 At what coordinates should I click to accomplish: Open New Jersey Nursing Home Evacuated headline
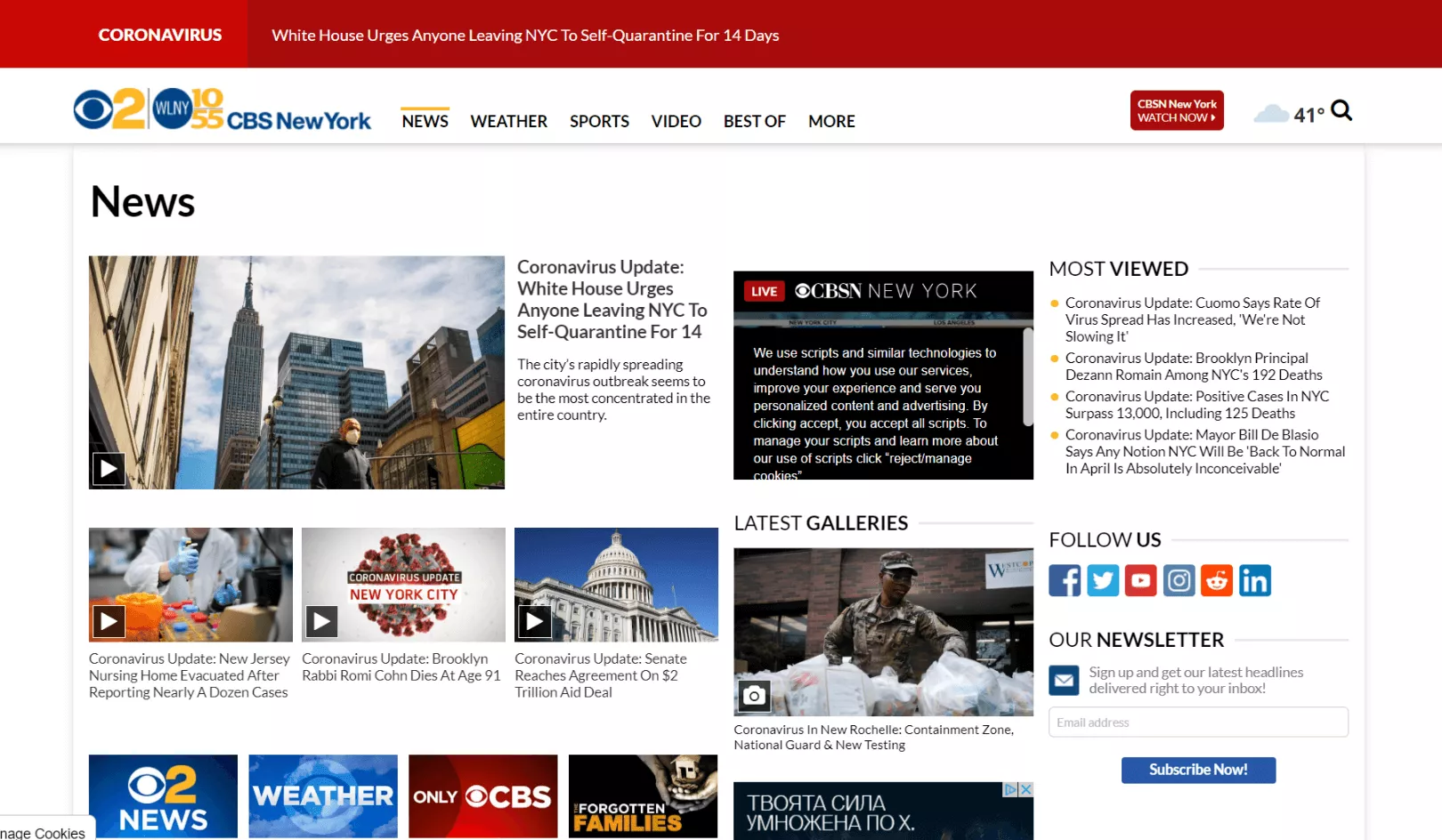pyautogui.click(x=190, y=675)
